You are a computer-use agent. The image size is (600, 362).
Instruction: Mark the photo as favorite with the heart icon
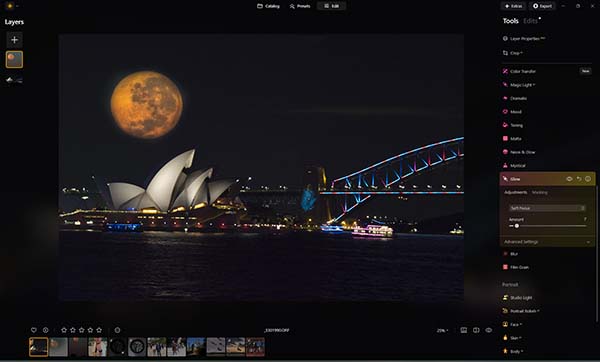point(34,330)
